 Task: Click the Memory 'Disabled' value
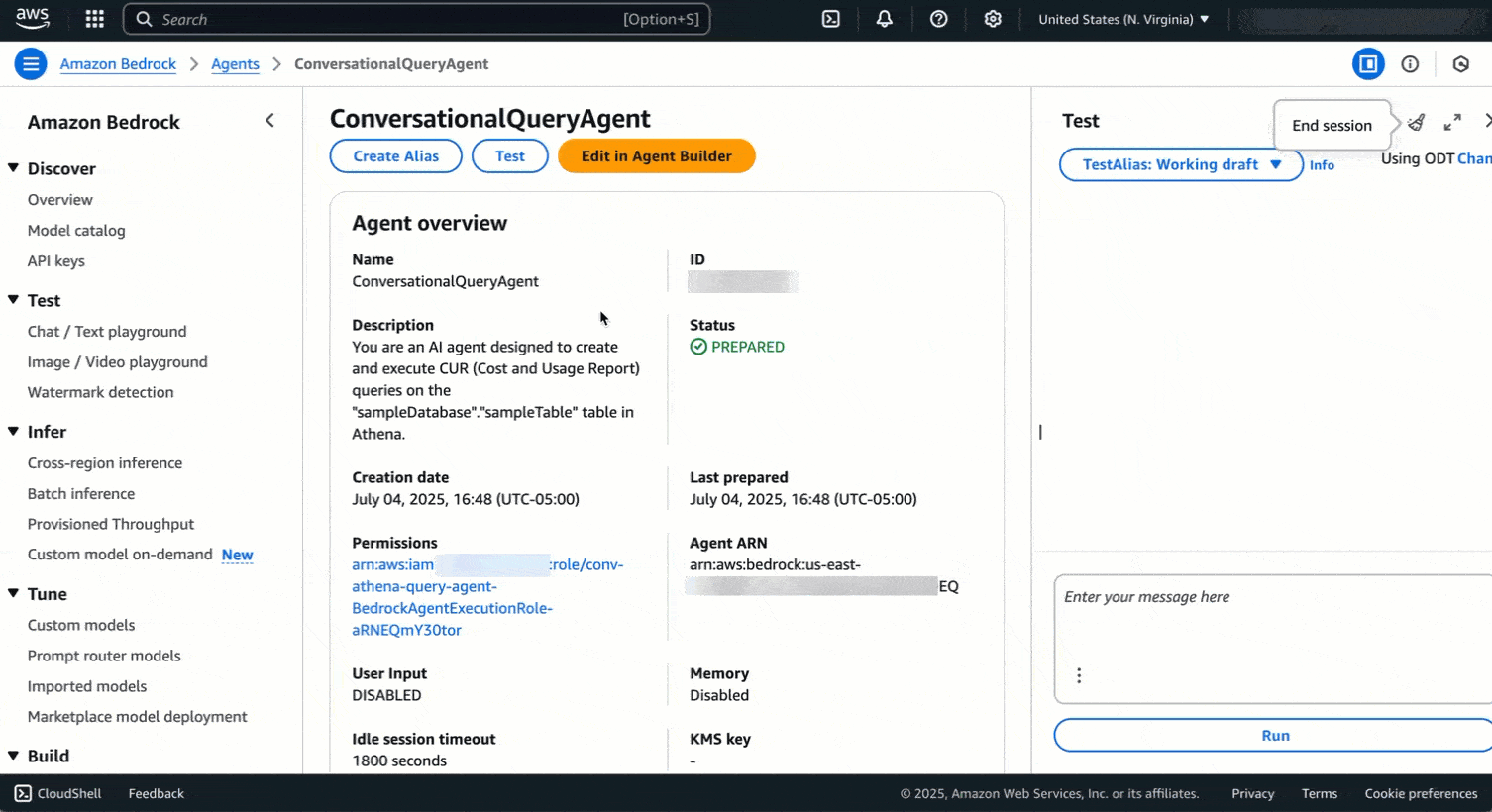coord(719,695)
